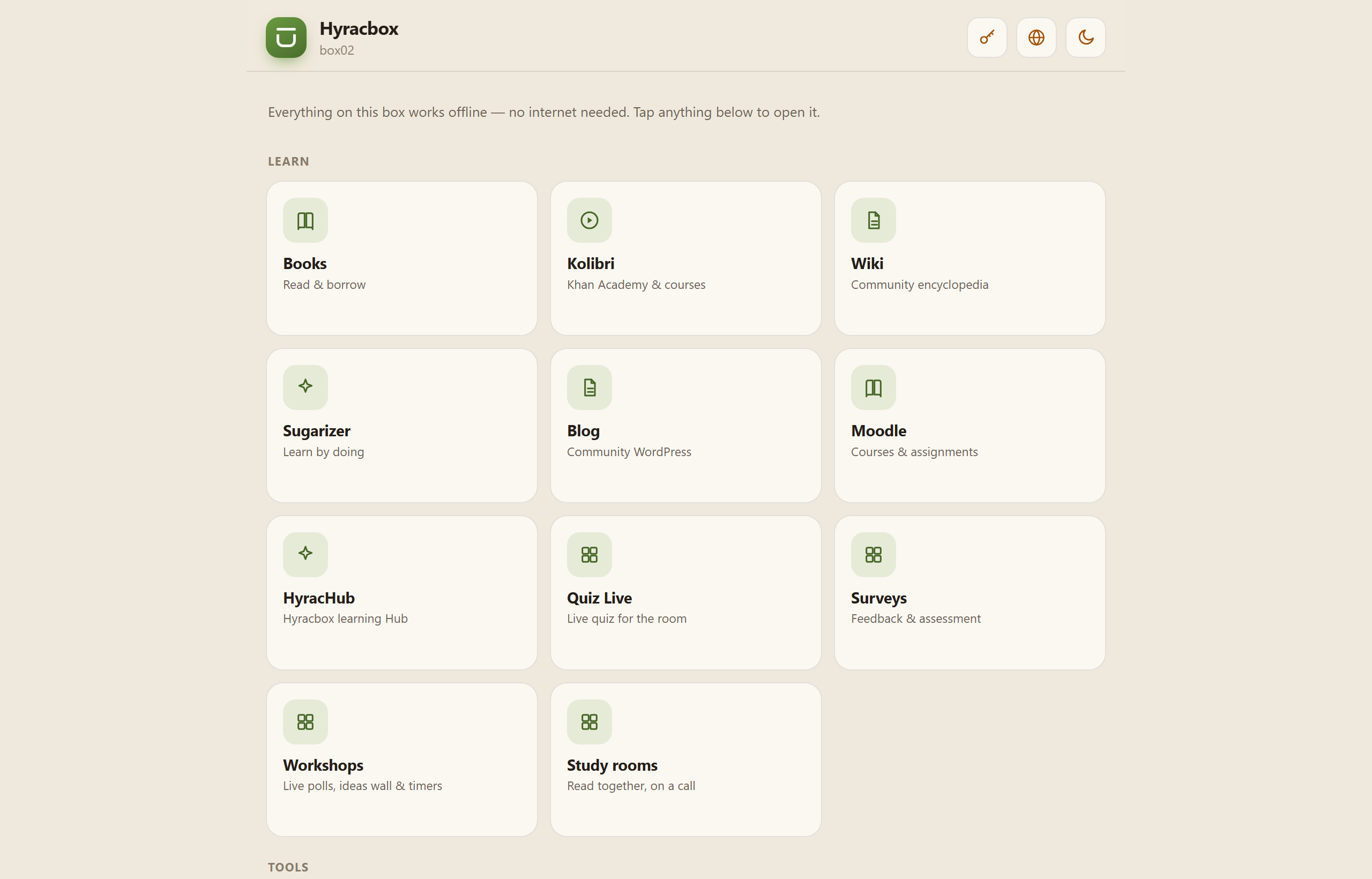Viewport: 1372px width, 879px height.
Task: Click 'Community encyclopedia' description
Action: (x=920, y=284)
